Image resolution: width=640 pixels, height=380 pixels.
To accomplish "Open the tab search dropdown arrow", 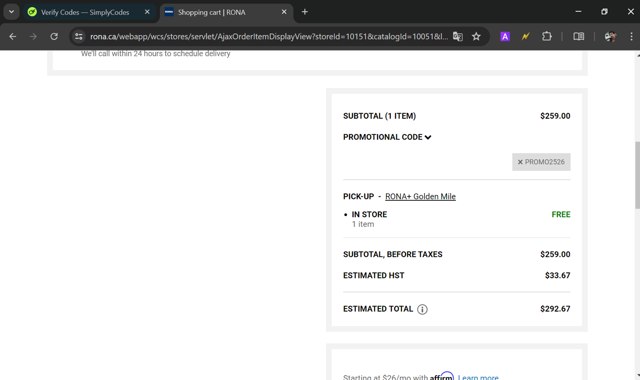I will [11, 12].
